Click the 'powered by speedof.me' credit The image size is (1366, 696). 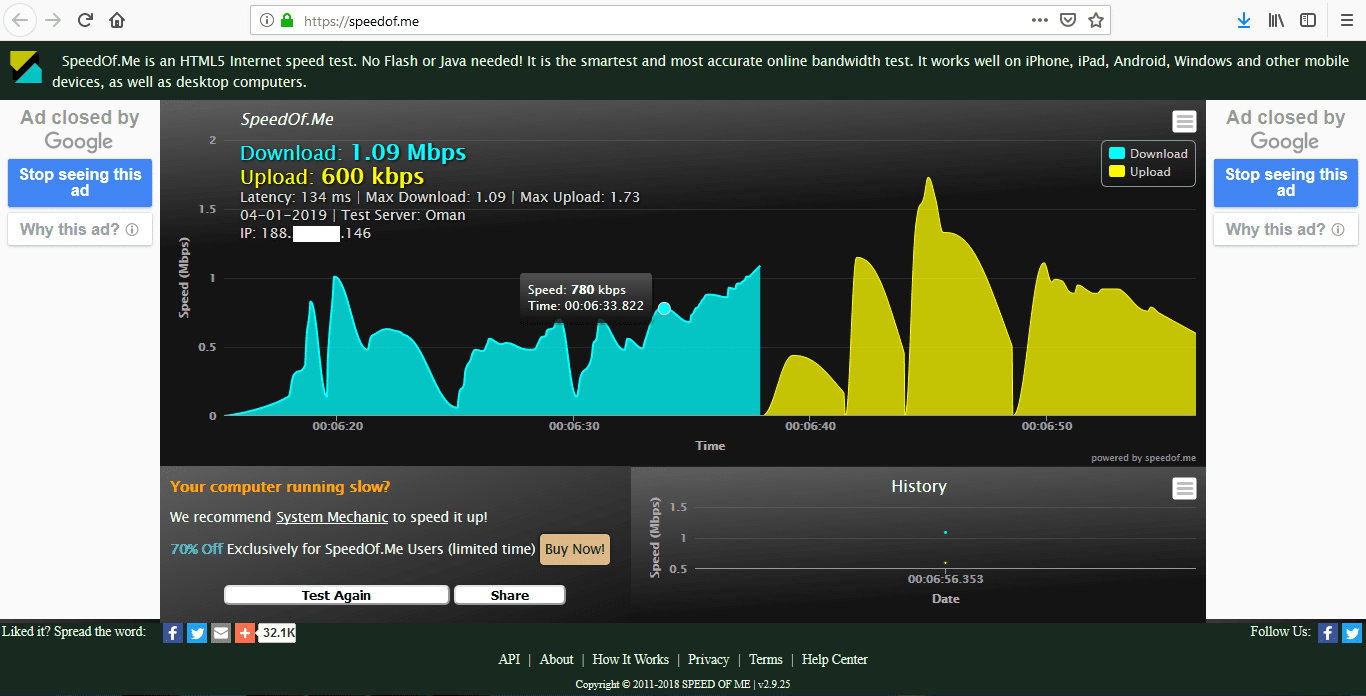click(x=1143, y=458)
